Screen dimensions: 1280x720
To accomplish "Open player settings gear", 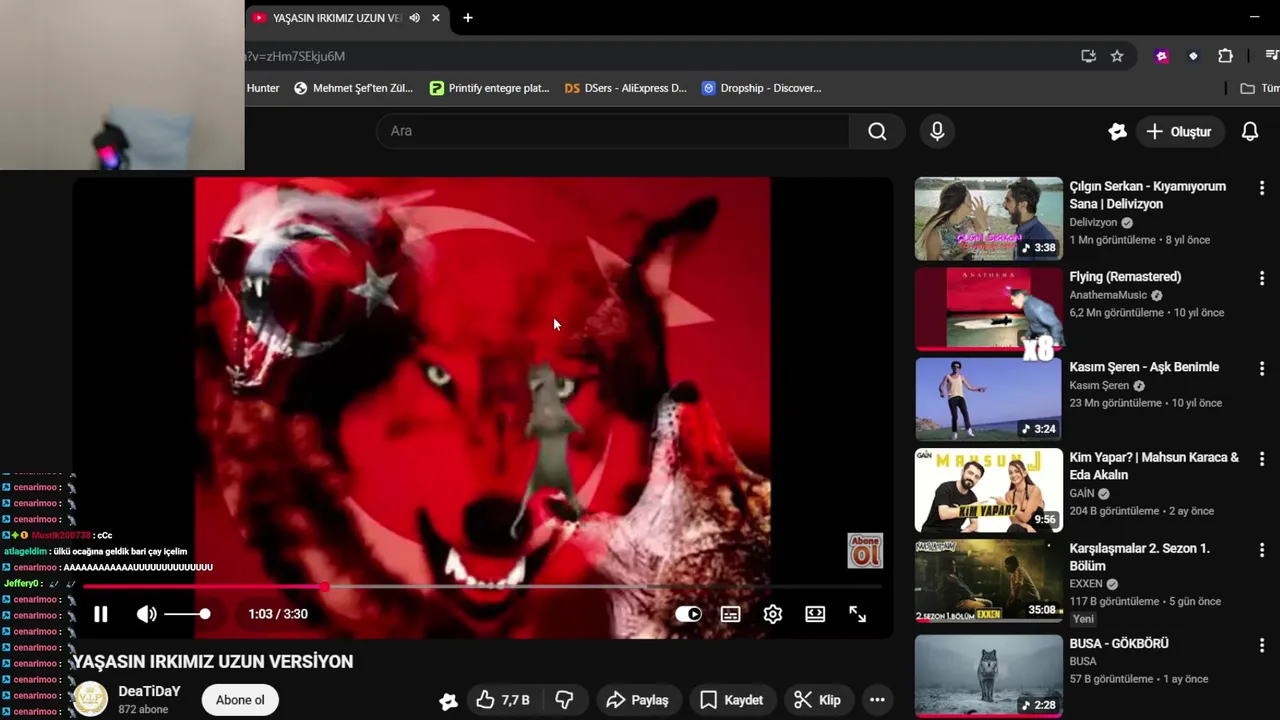I will [x=773, y=614].
